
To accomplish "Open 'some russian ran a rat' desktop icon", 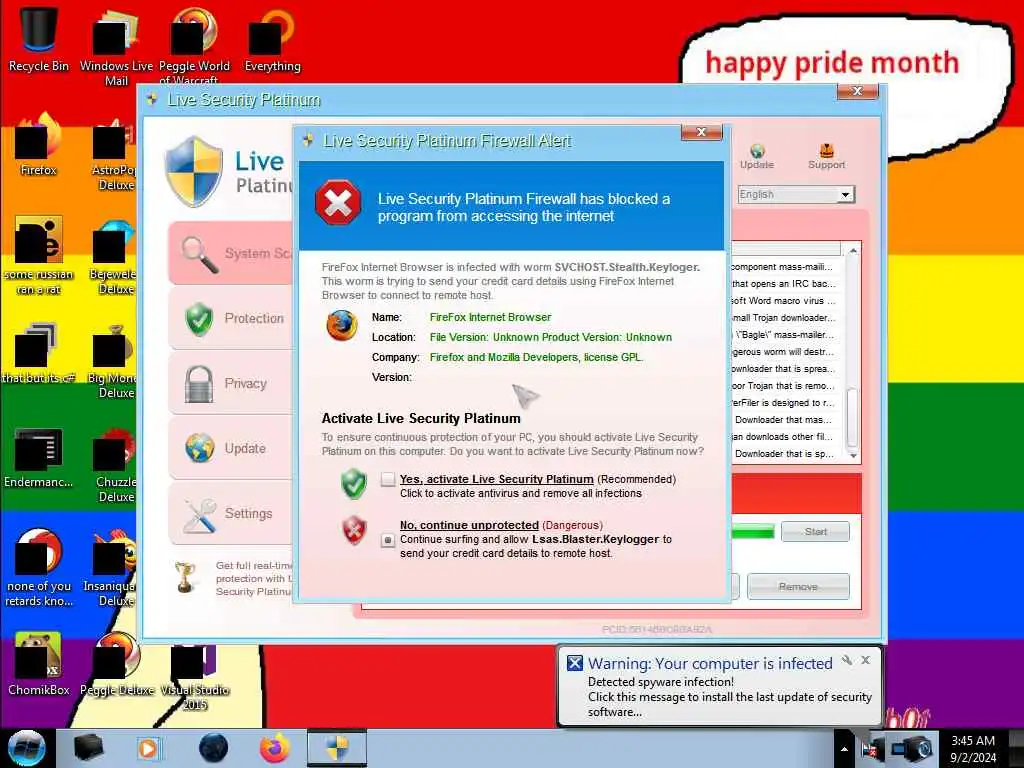I will tap(39, 255).
